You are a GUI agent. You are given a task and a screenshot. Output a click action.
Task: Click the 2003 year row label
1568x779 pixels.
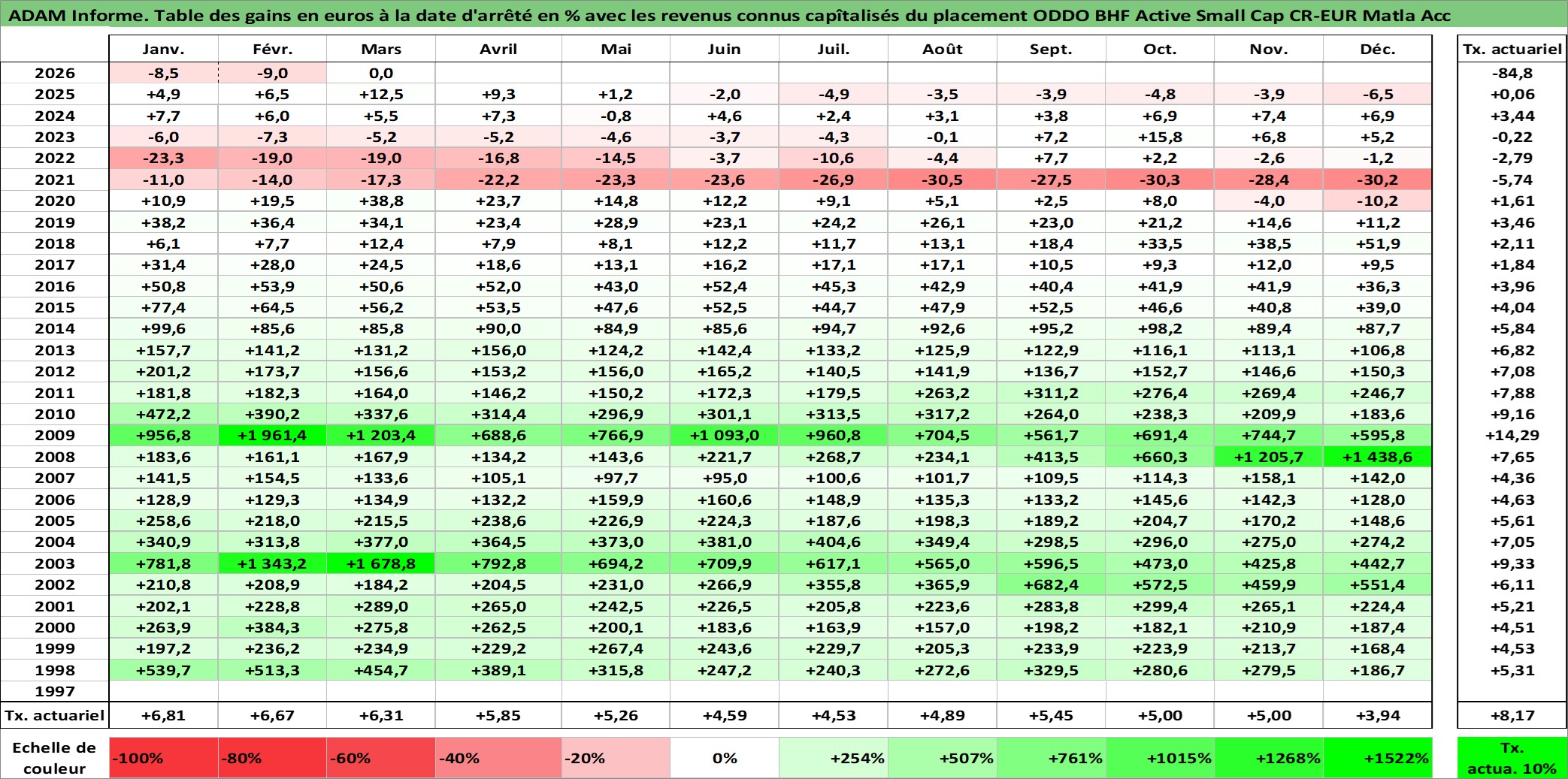click(55, 564)
